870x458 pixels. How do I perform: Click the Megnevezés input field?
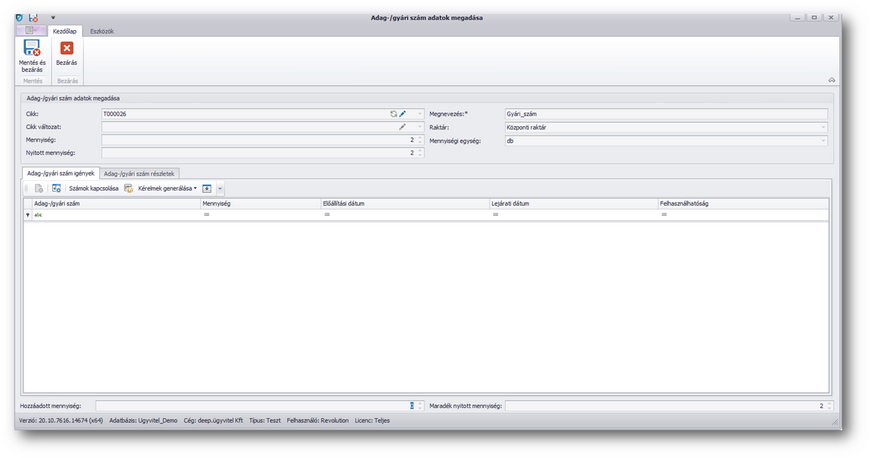[x=665, y=114]
